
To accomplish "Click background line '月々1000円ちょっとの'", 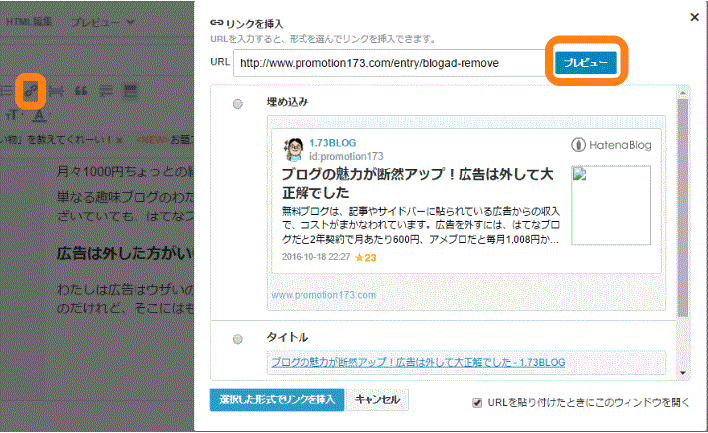I will 125,172.
